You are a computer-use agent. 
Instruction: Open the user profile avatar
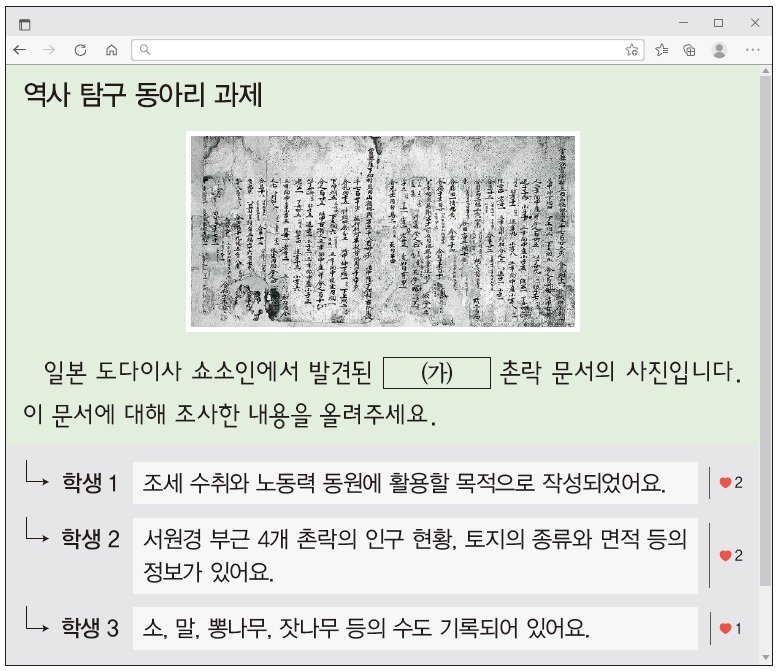click(x=718, y=48)
